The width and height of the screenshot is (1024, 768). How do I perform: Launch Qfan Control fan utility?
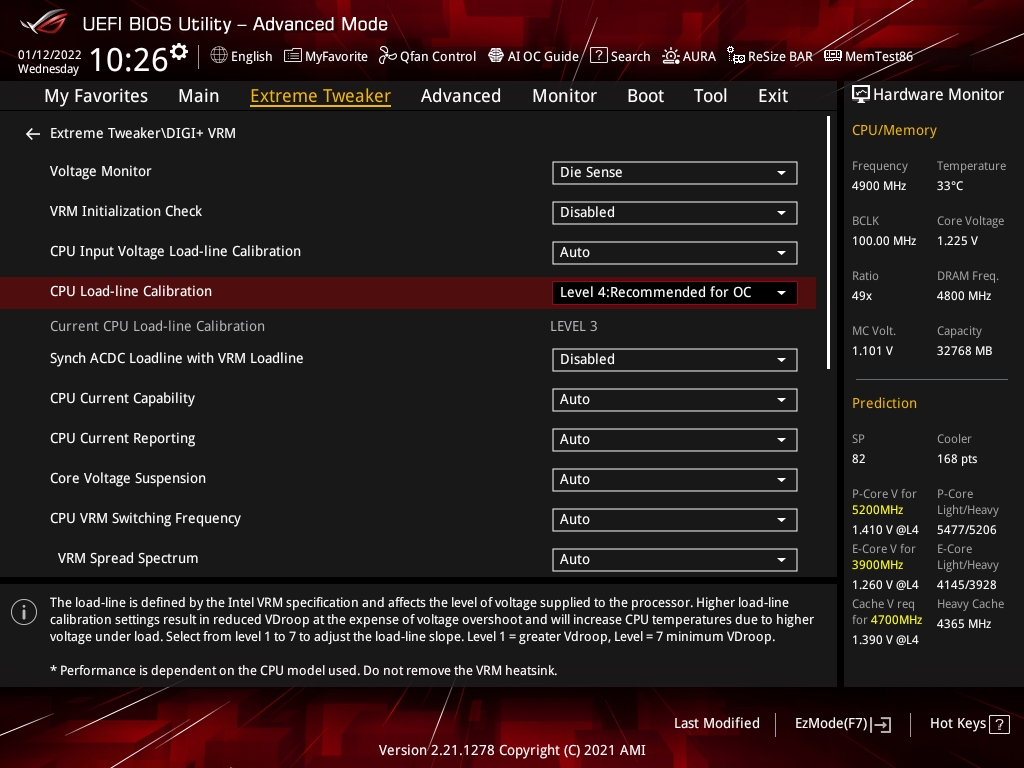click(x=427, y=56)
